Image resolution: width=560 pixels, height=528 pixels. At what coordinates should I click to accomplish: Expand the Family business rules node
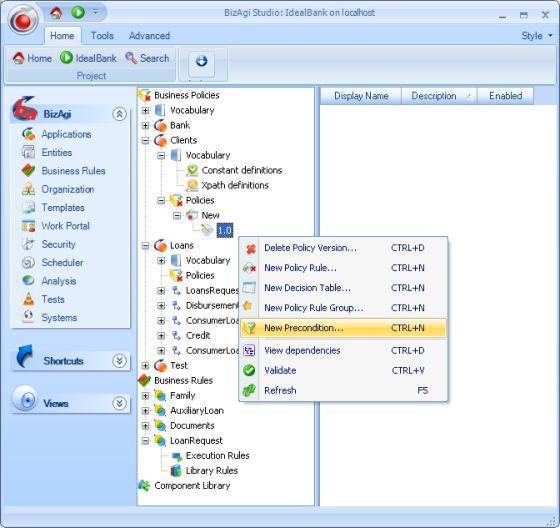145,395
